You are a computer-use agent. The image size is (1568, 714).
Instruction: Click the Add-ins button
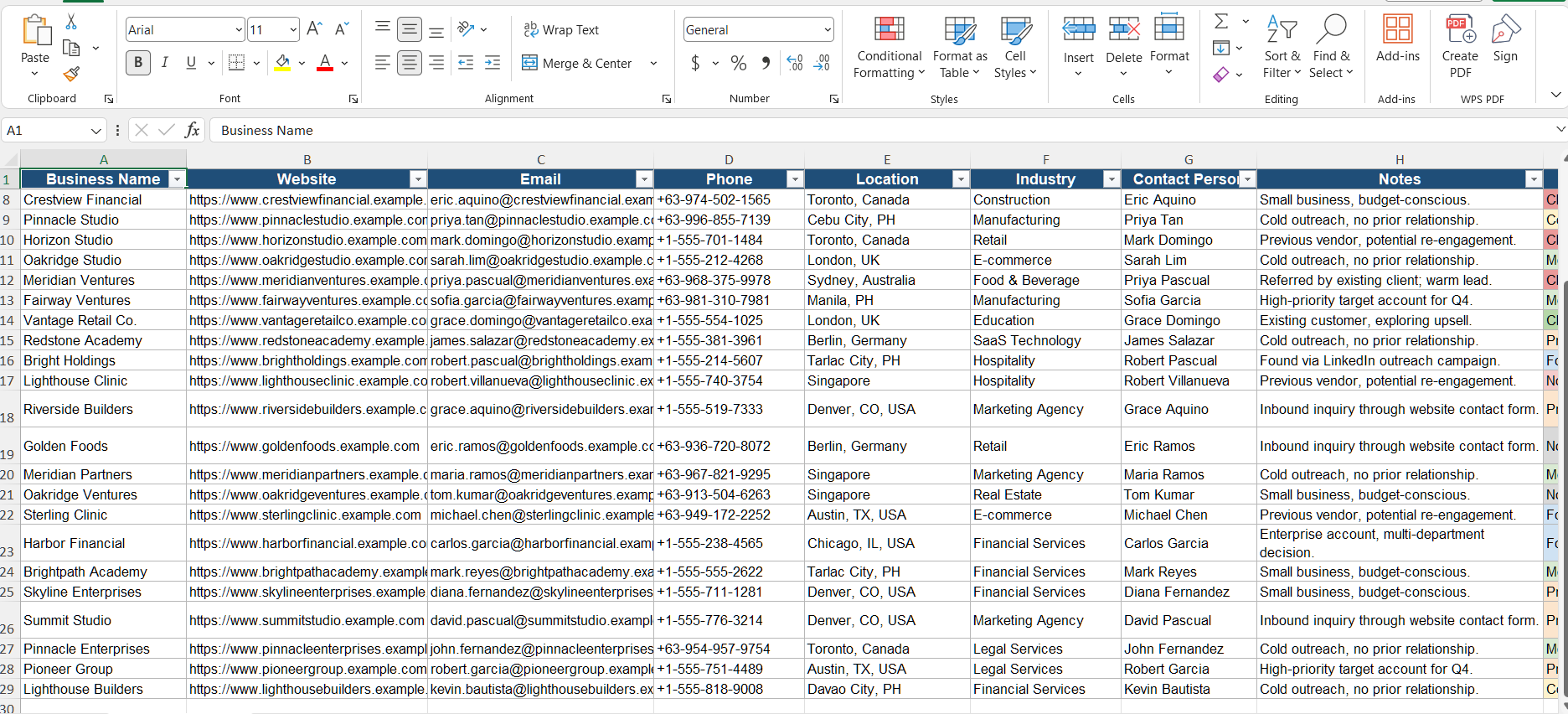[x=1398, y=39]
